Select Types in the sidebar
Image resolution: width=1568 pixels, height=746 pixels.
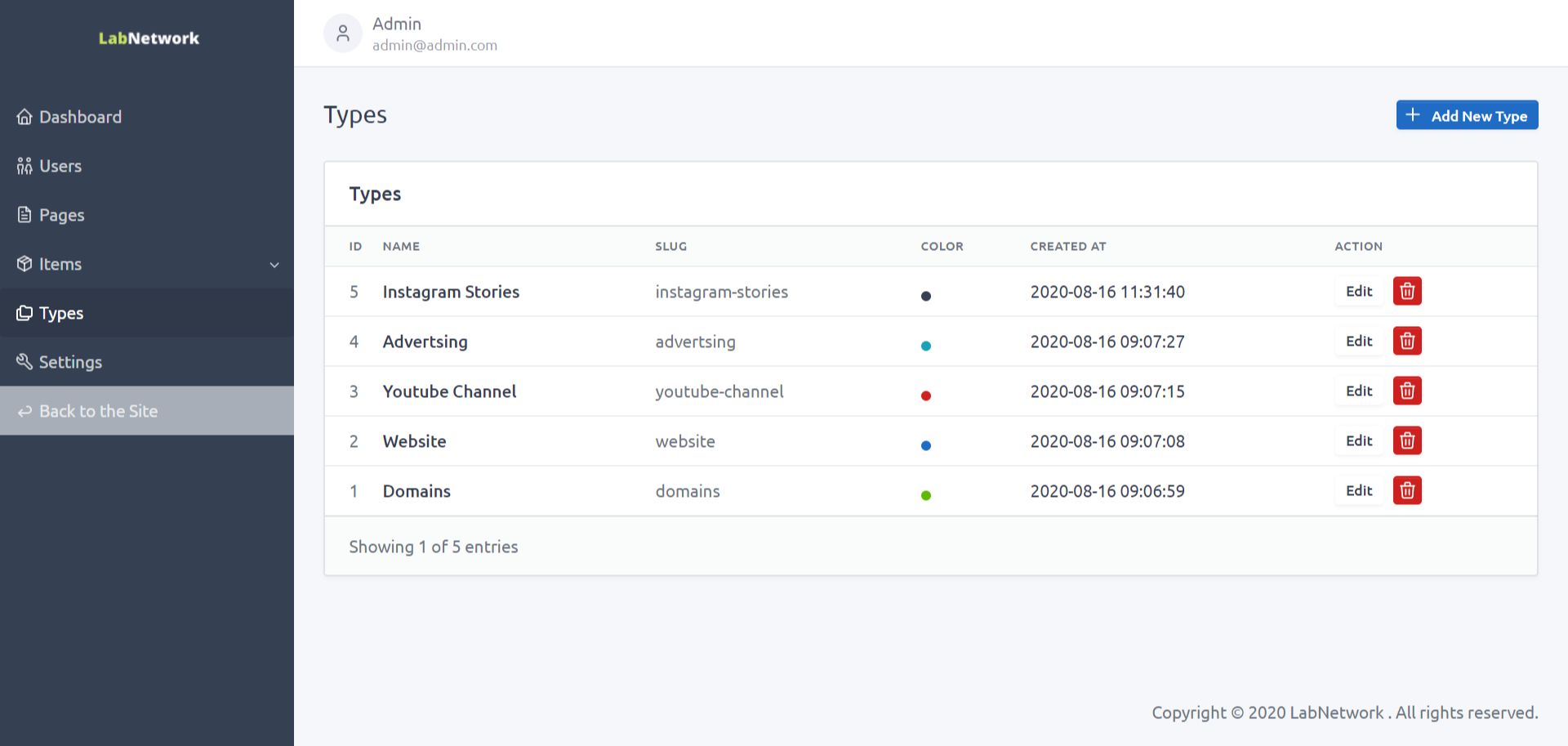[x=61, y=313]
